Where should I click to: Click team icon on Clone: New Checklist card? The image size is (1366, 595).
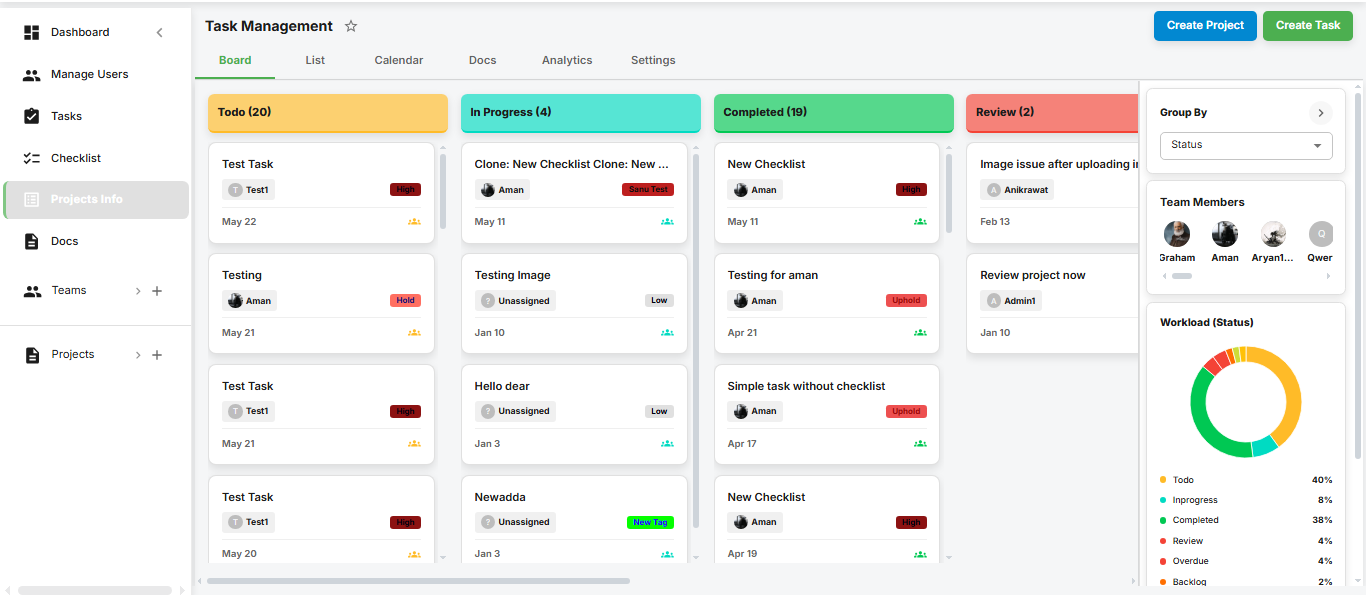[x=667, y=222]
